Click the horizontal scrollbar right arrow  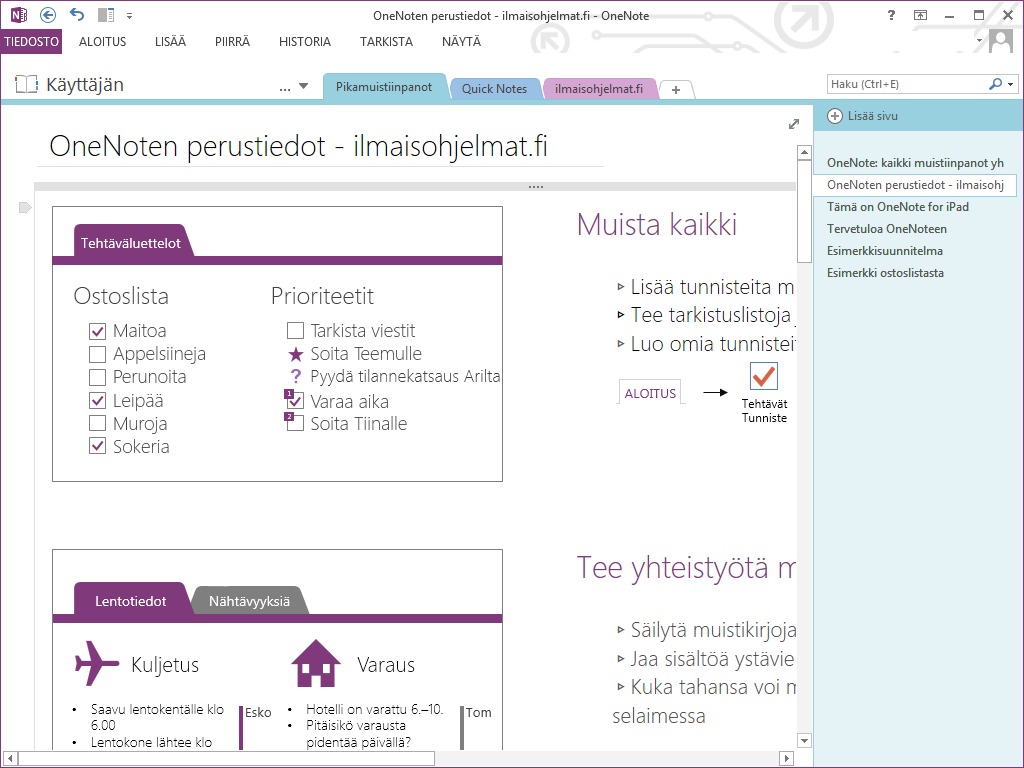coord(788,759)
